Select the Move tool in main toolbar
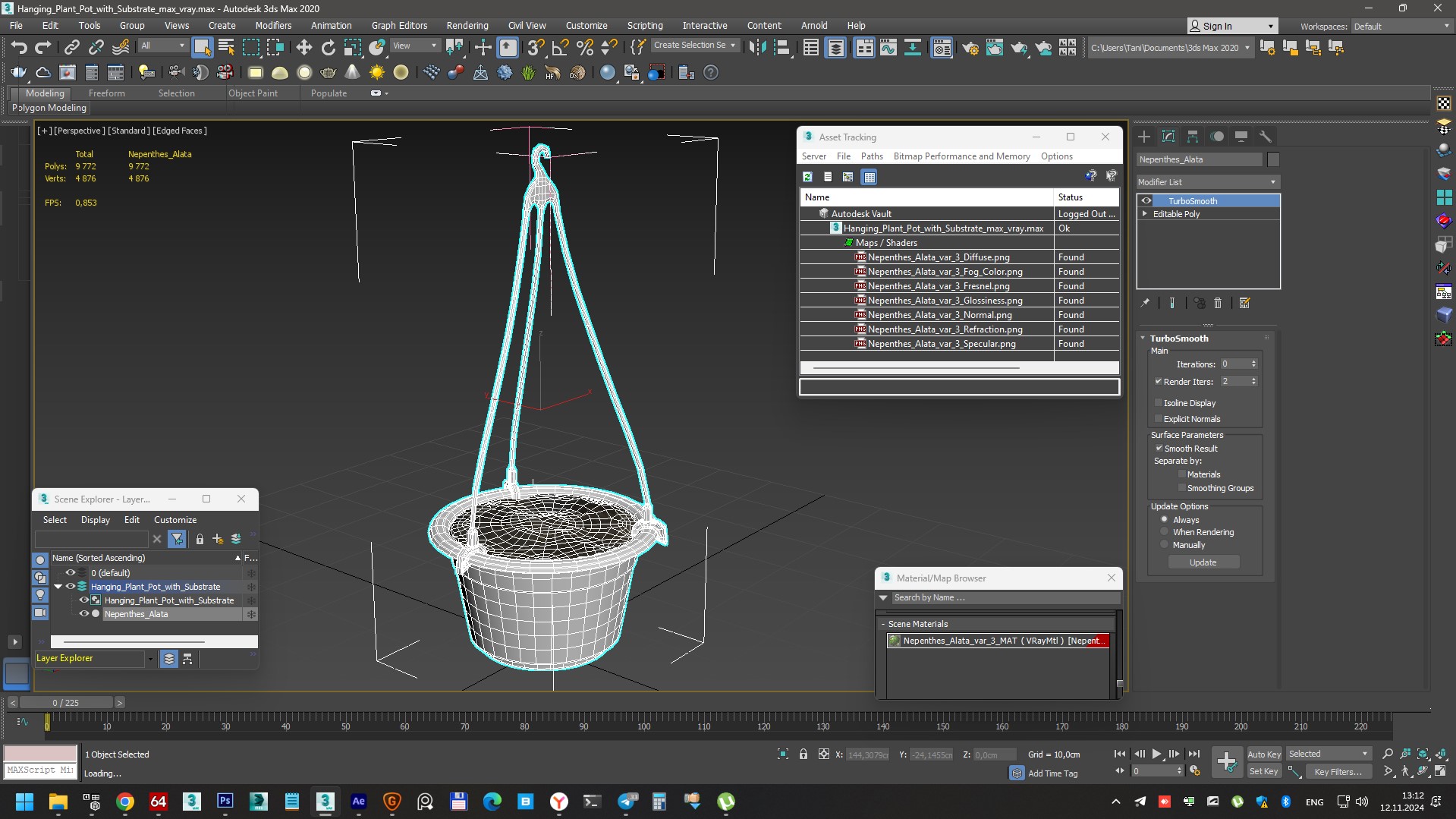 tap(303, 48)
